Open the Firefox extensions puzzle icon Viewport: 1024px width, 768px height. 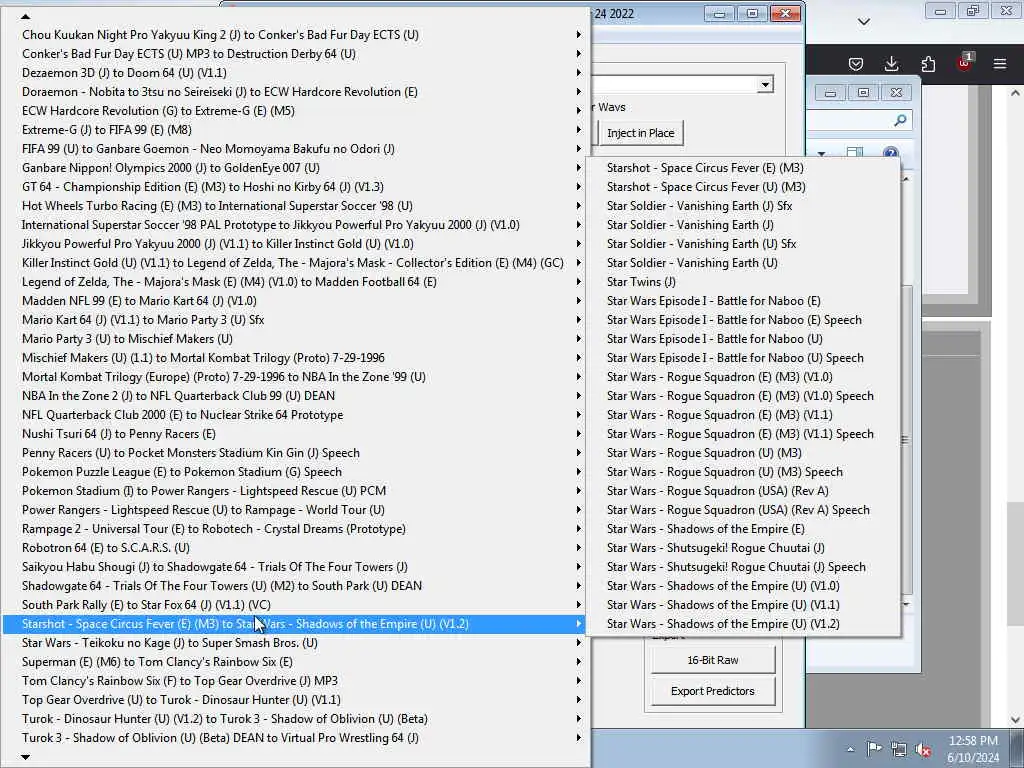[x=928, y=63]
